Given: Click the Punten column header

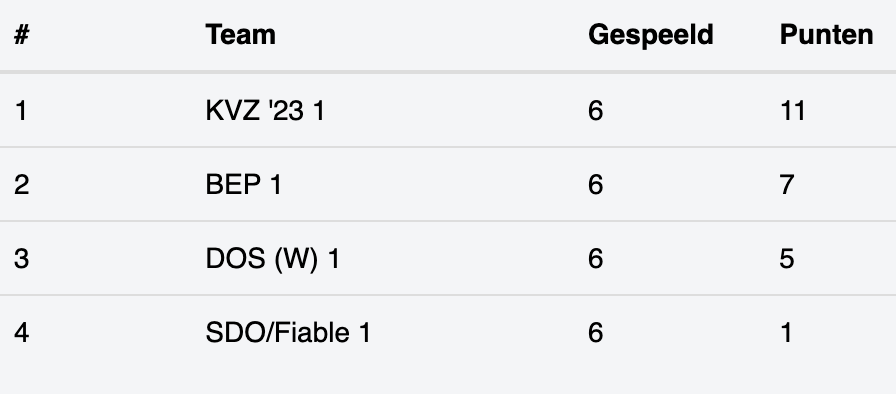Looking at the screenshot, I should [x=826, y=35].
